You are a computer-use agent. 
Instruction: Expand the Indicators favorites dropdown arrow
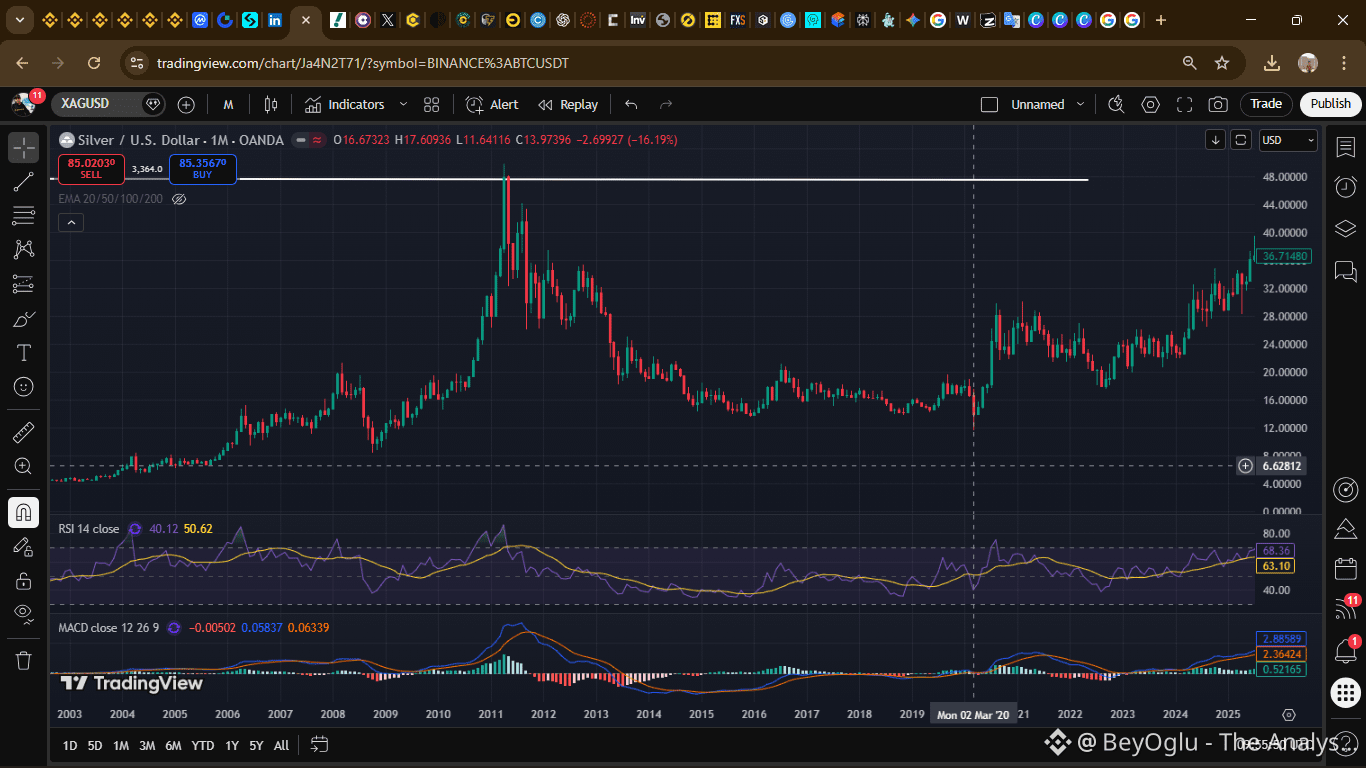point(403,104)
